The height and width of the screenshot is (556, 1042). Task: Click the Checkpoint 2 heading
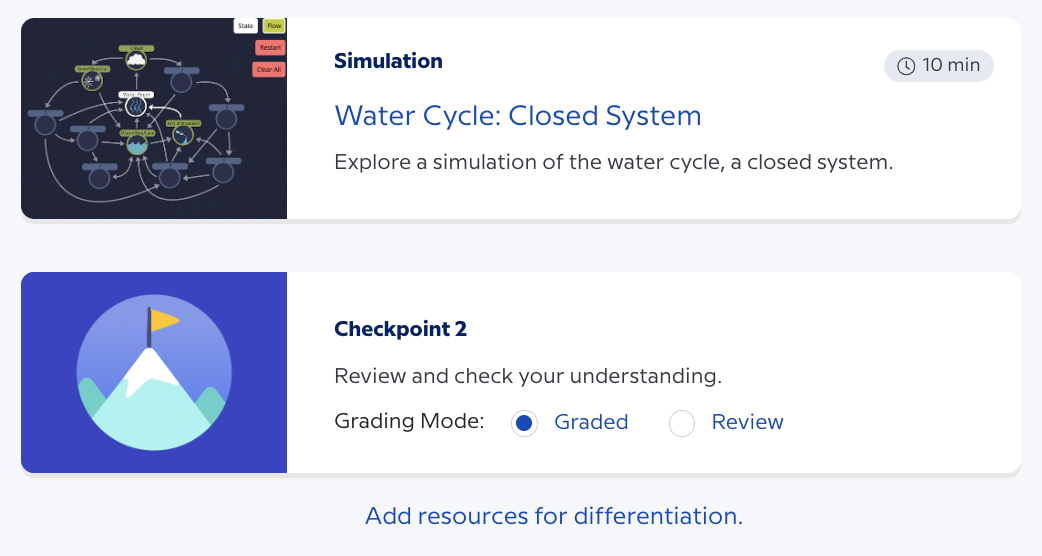coord(400,329)
